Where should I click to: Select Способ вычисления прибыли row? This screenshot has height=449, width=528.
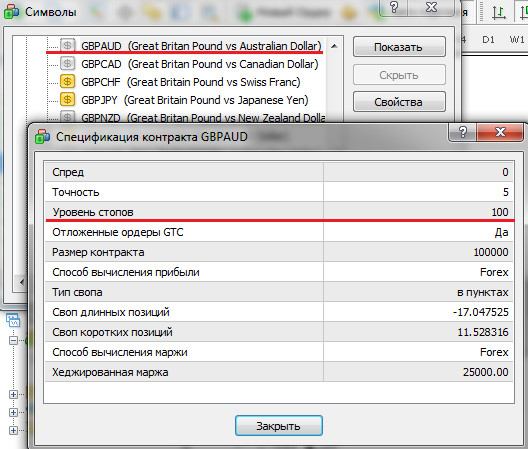279,272
